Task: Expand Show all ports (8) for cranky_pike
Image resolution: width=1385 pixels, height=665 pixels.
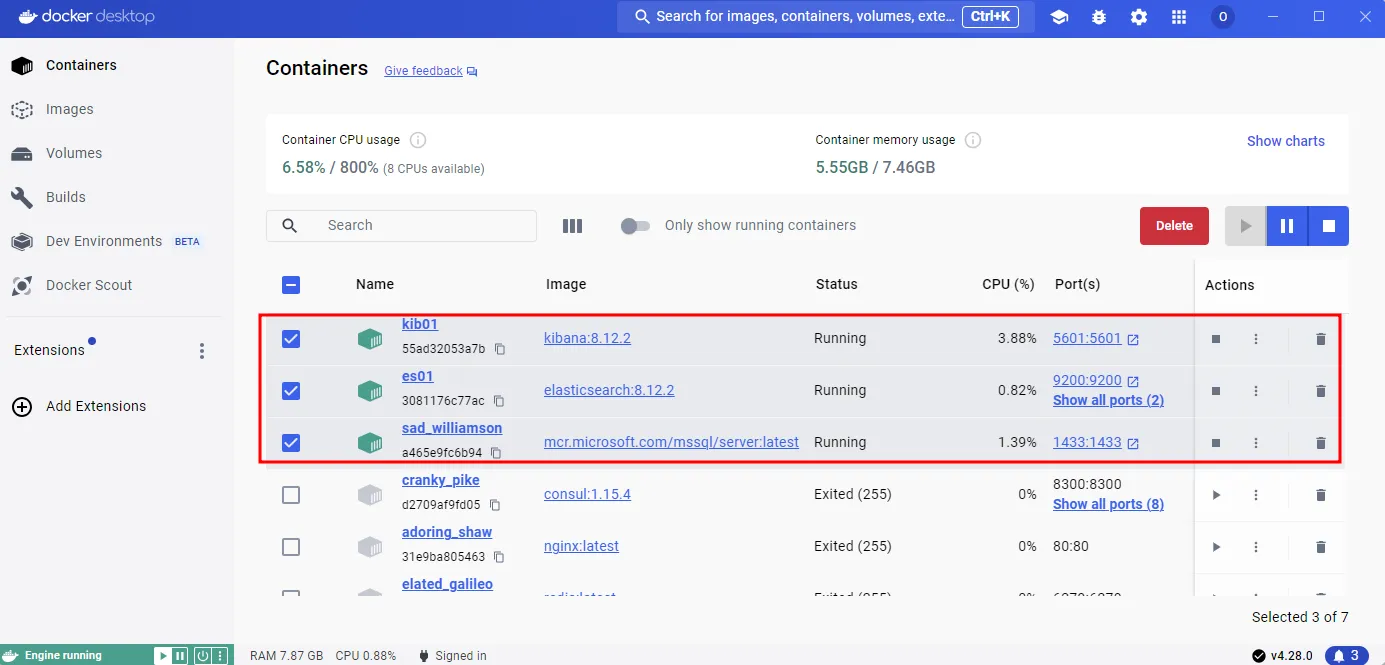Action: 1108,504
